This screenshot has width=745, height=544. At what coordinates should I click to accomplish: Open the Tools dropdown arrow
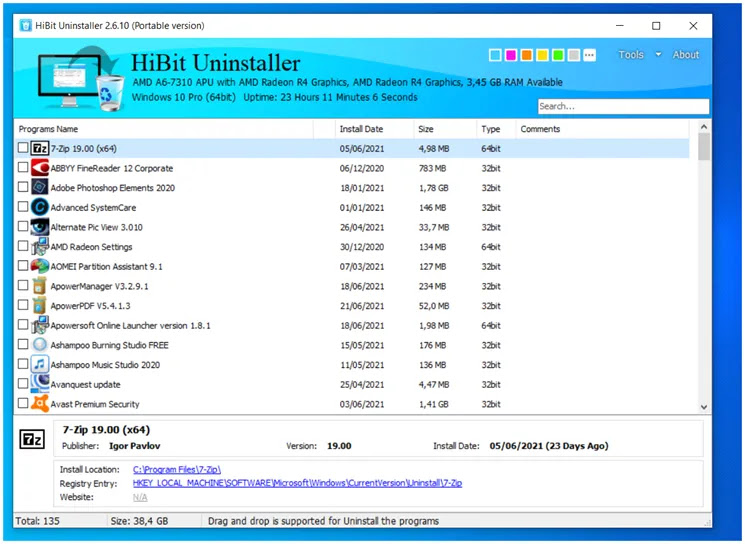pos(659,55)
